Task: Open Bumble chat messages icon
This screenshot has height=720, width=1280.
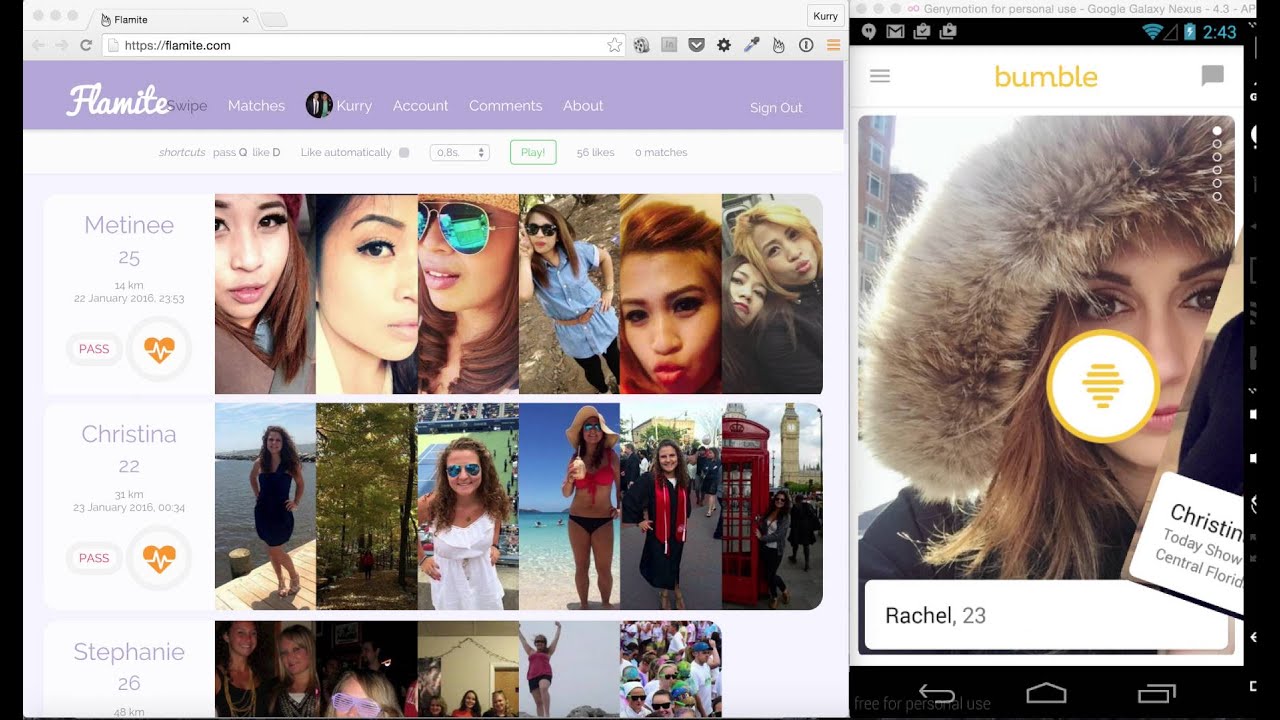Action: [x=1212, y=76]
